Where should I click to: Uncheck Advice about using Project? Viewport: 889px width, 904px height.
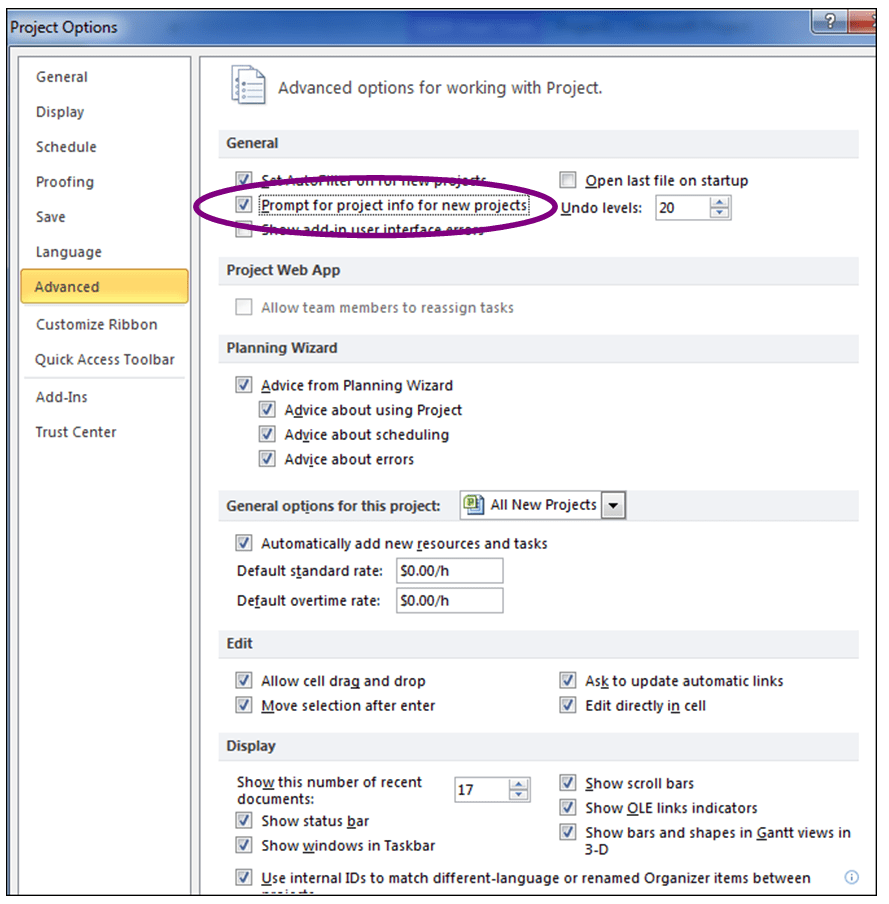point(267,409)
